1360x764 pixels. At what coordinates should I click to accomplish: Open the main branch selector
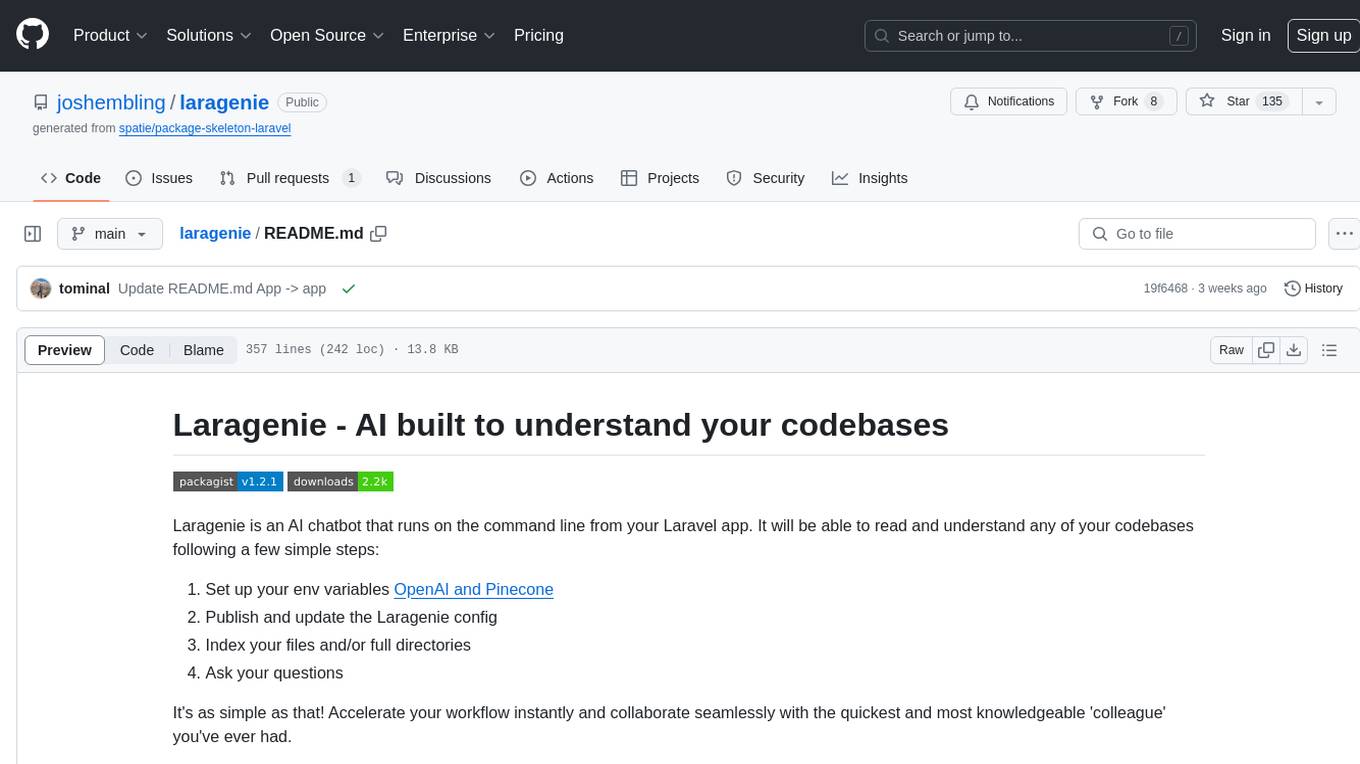(110, 234)
